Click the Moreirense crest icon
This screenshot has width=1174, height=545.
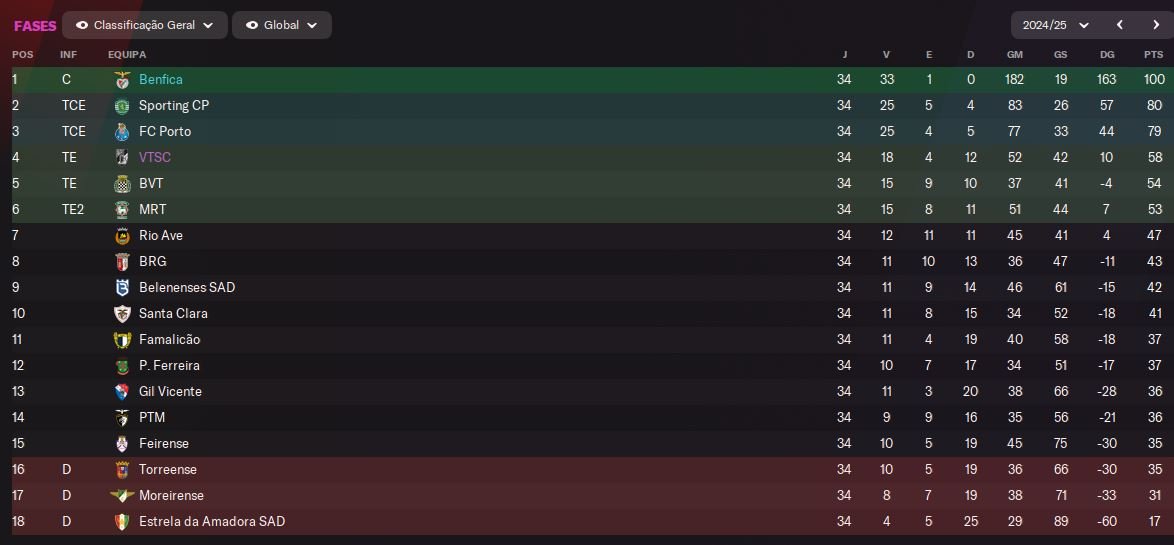point(122,496)
